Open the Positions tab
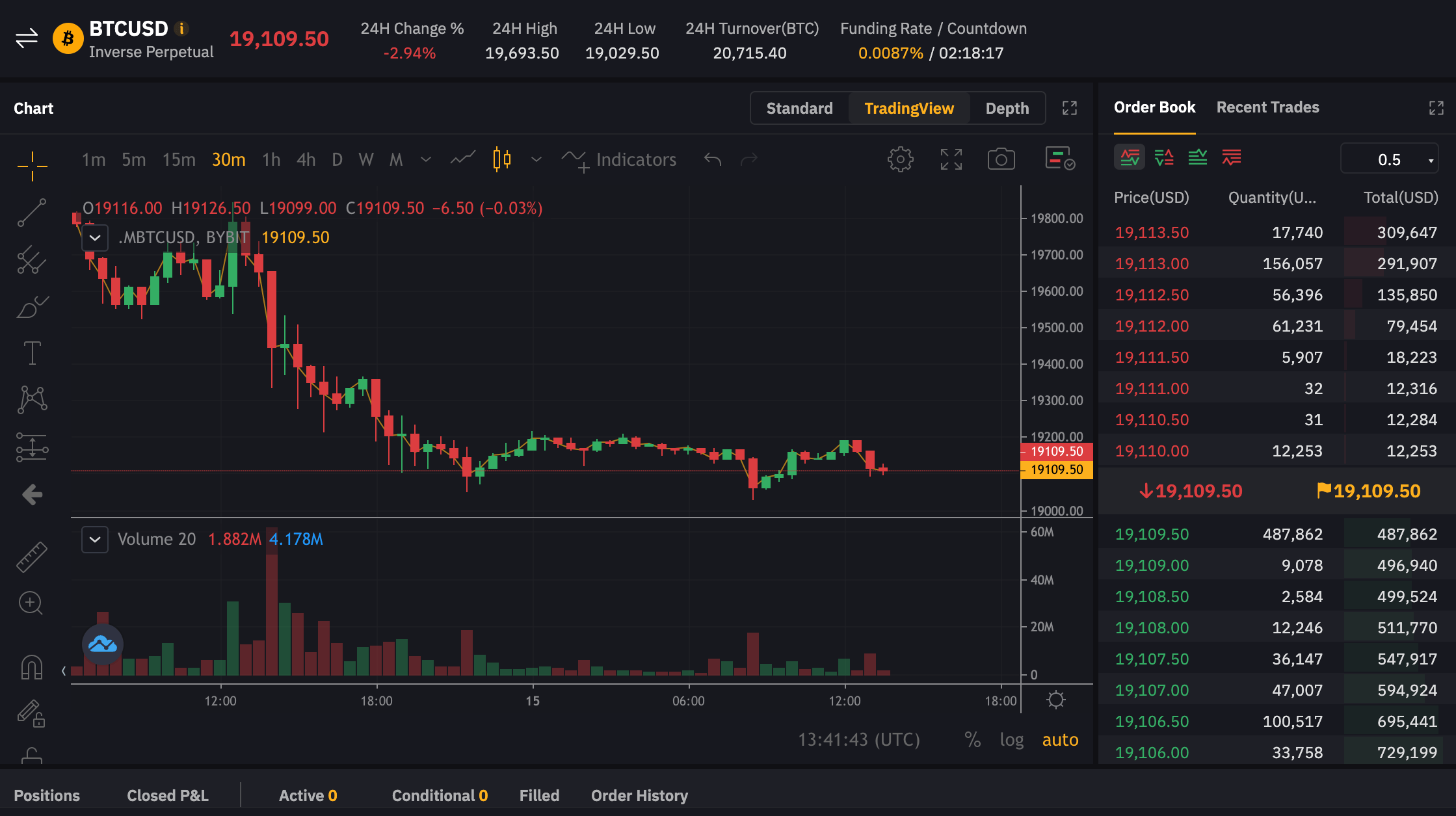The height and width of the screenshot is (816, 1456). 47,795
